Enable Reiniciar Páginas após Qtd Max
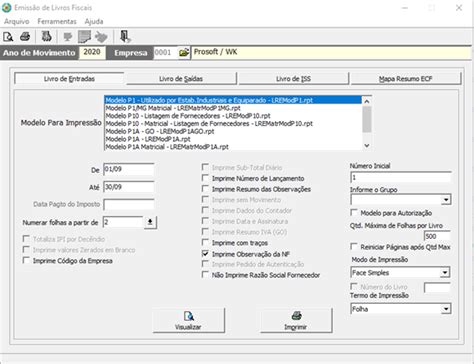This screenshot has width=474, height=364. point(354,247)
